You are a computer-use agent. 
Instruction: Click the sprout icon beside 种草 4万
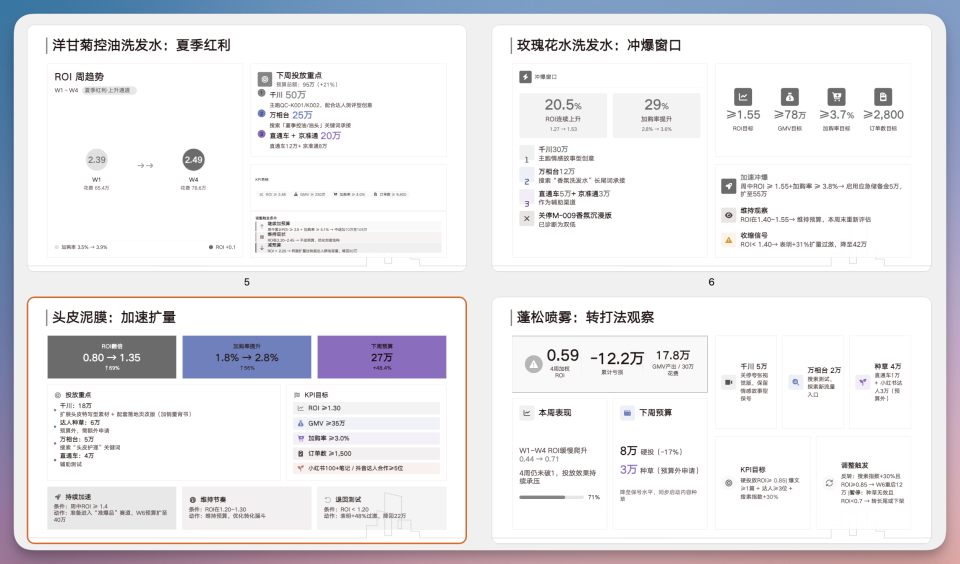coord(863,382)
